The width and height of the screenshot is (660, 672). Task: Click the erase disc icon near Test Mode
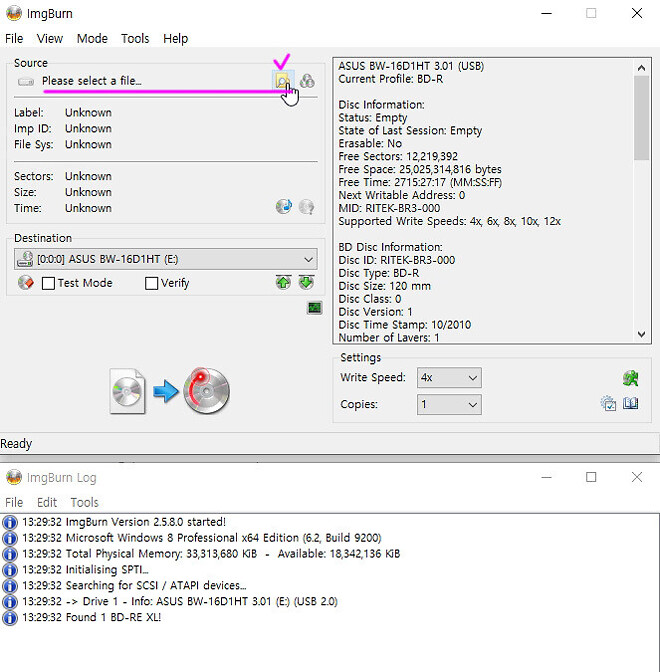[x=26, y=283]
